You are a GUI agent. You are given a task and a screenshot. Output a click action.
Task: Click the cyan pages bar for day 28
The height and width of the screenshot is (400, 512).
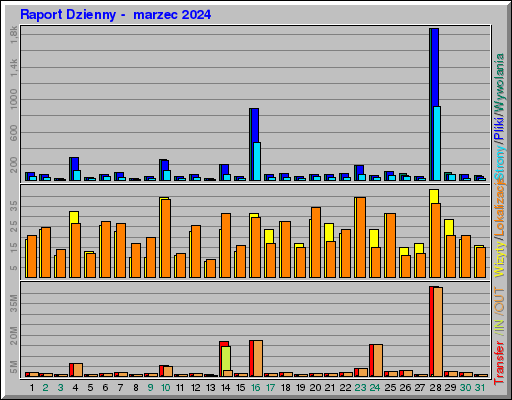point(437,143)
